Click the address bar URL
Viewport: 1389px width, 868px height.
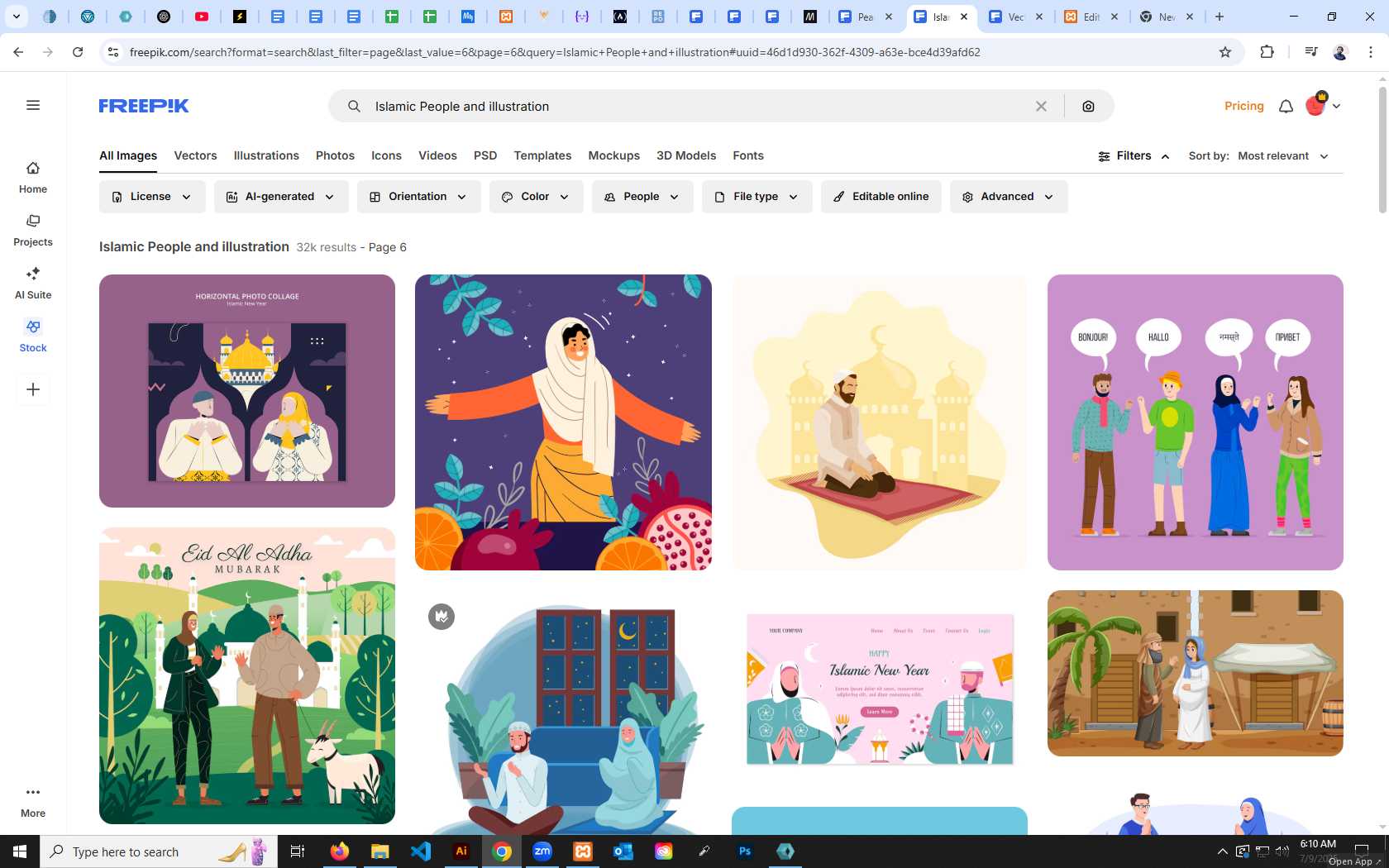click(x=555, y=52)
